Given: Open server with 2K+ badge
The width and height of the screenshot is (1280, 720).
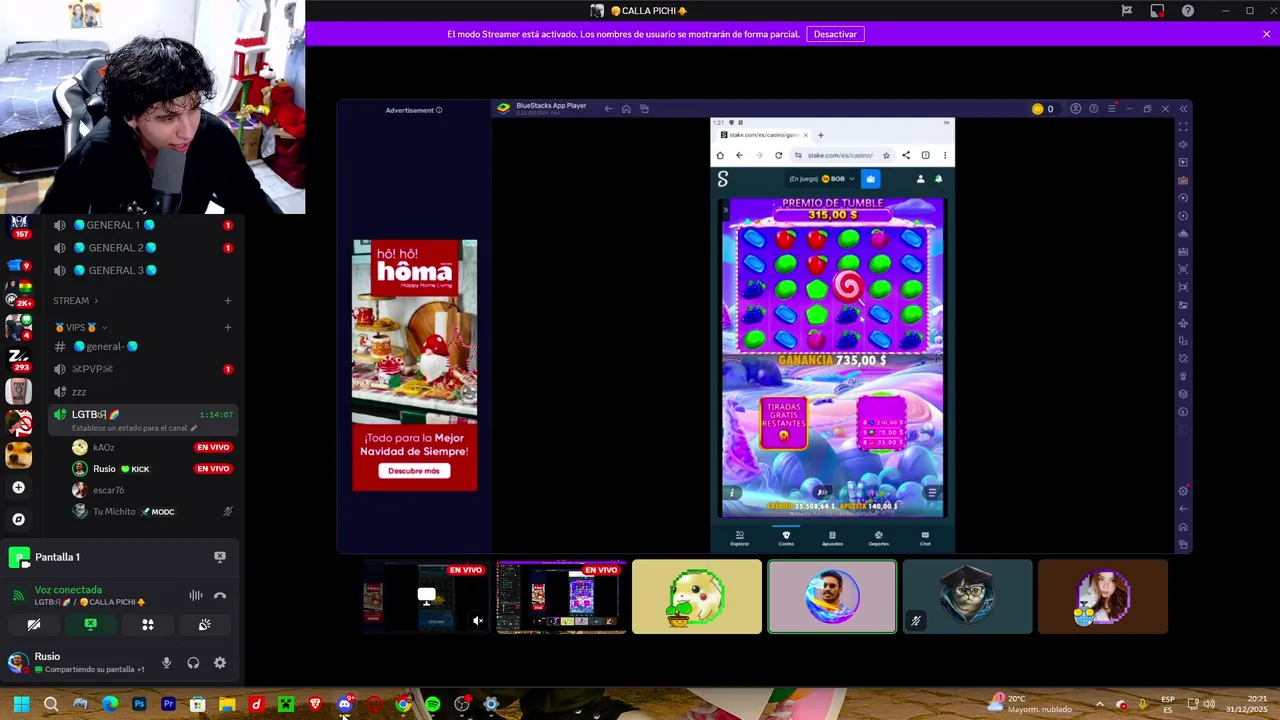Looking at the screenshot, I should tap(18, 294).
